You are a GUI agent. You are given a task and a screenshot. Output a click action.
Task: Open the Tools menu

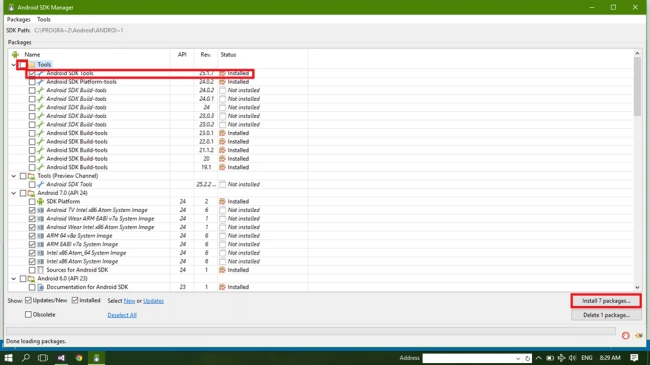[44, 19]
